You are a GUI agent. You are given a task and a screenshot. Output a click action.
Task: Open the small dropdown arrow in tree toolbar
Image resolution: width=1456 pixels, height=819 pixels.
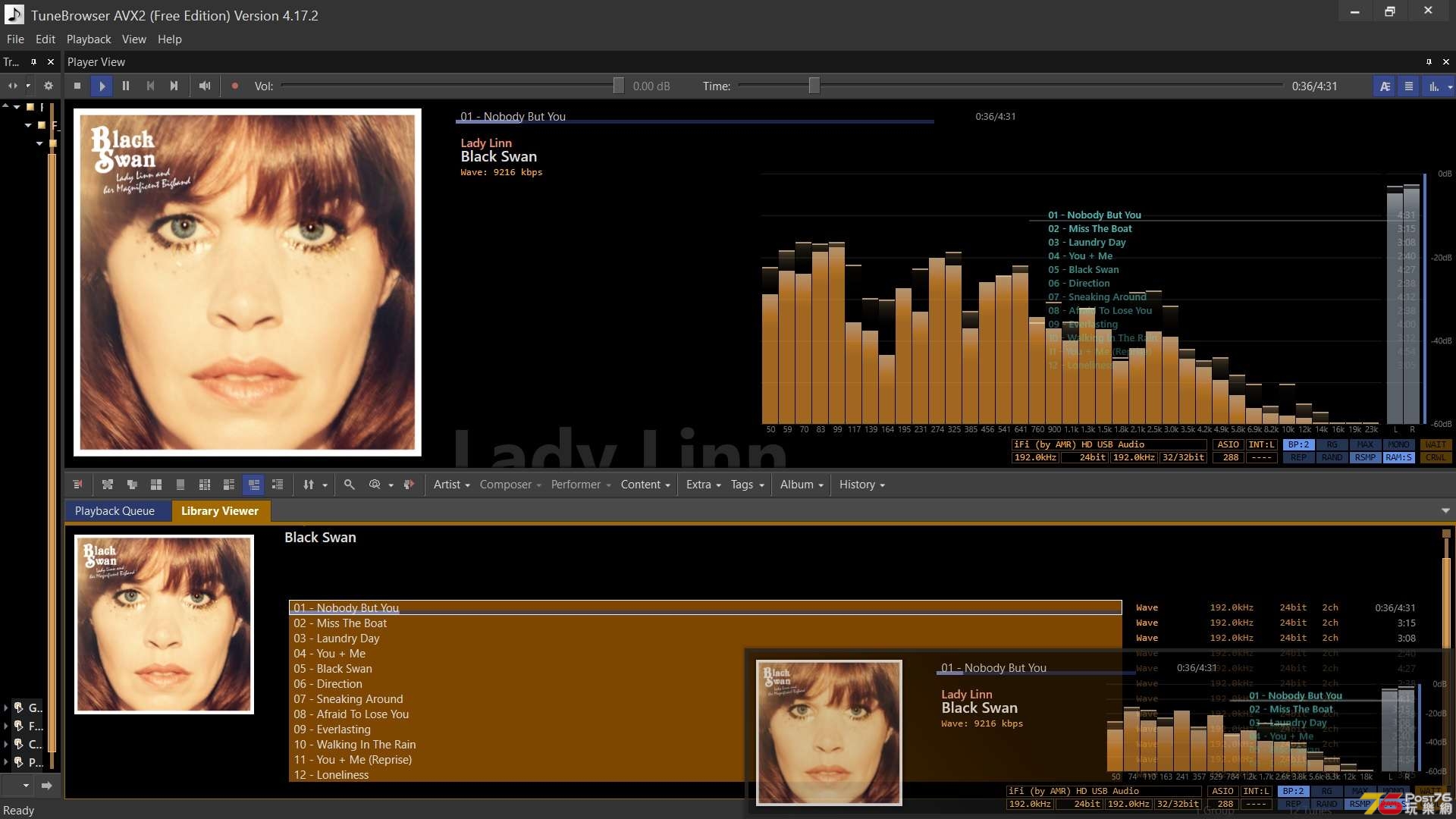click(x=28, y=86)
